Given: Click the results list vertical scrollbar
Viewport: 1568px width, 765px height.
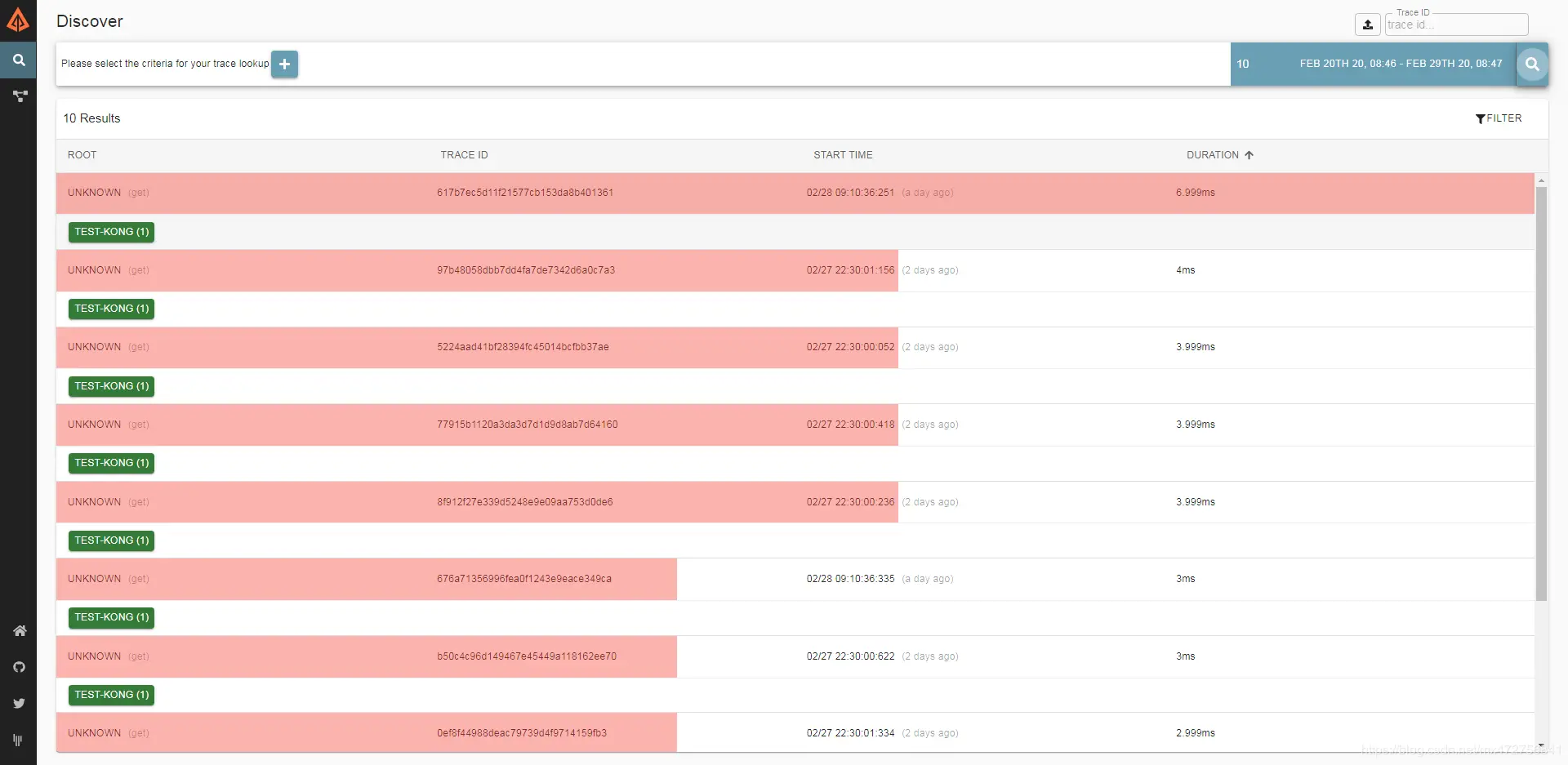Looking at the screenshot, I should click(x=1541, y=392).
